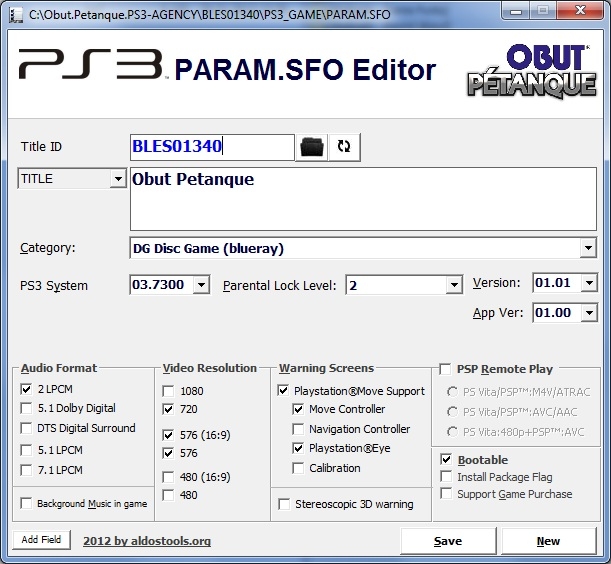
Task: Check the plain 480 resolution
Action: (x=168, y=495)
